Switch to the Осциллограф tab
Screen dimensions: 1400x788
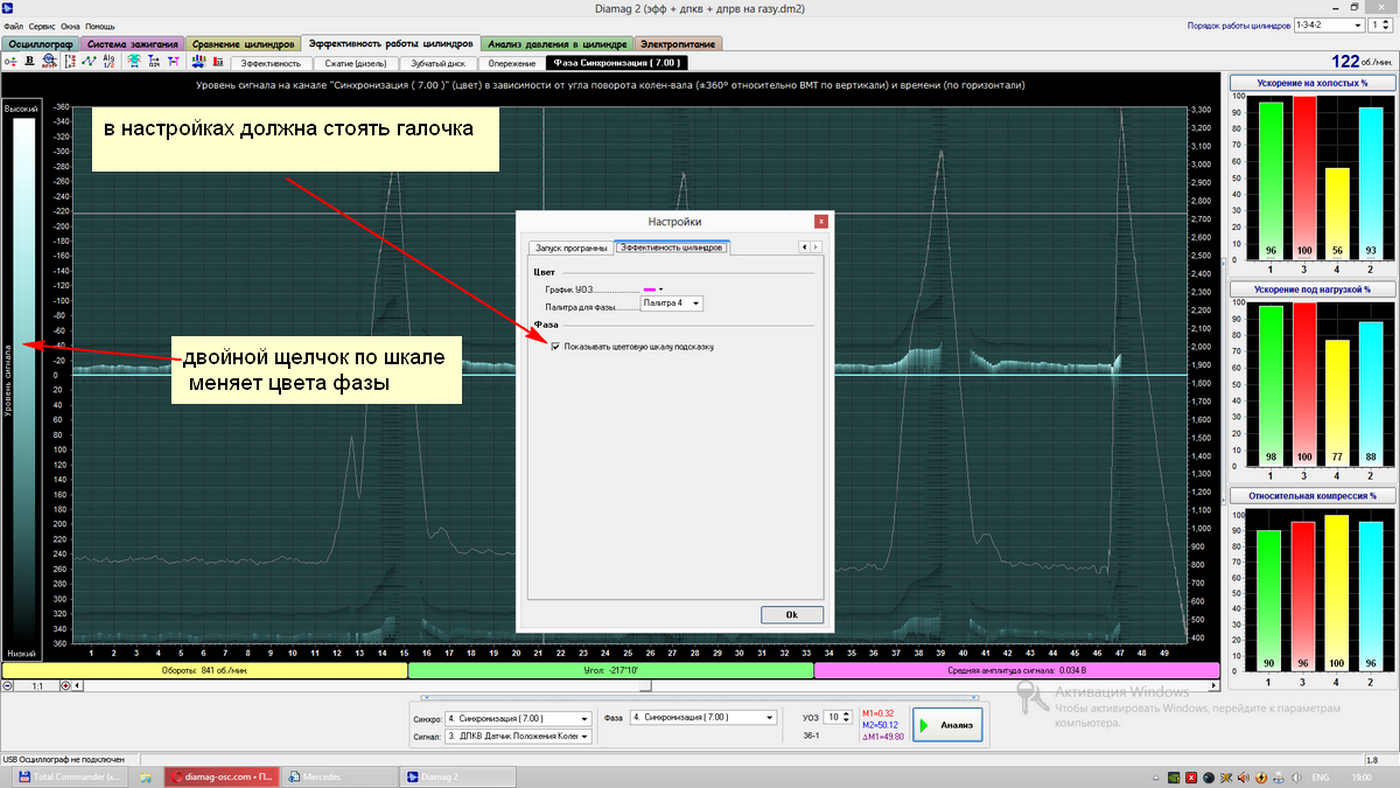(40, 44)
